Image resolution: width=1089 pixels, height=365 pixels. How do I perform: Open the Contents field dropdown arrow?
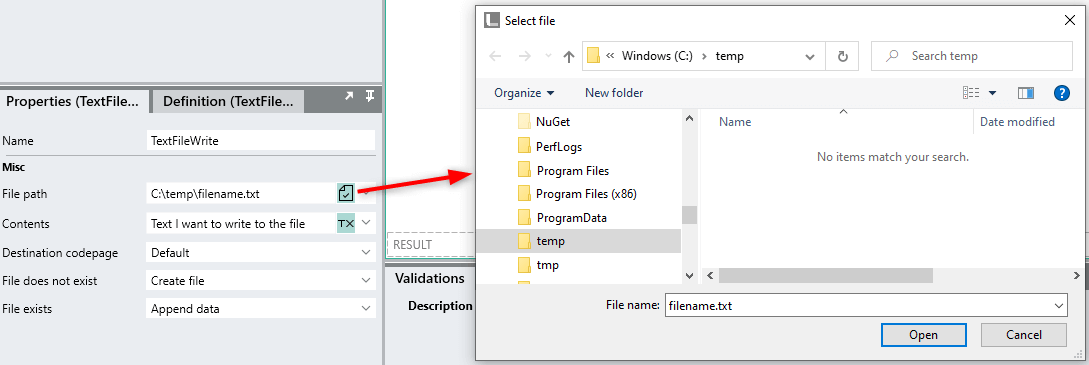[367, 223]
